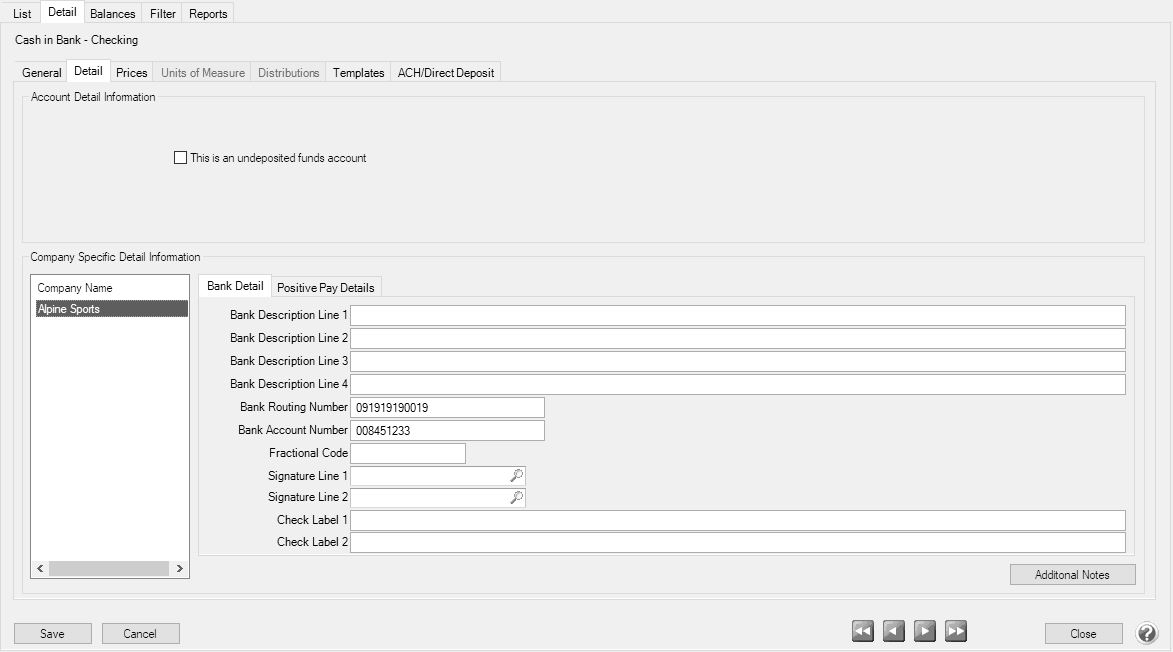The width and height of the screenshot is (1173, 652).
Task: Open the Signature Line 2 lookup magnifier
Action: [516, 497]
